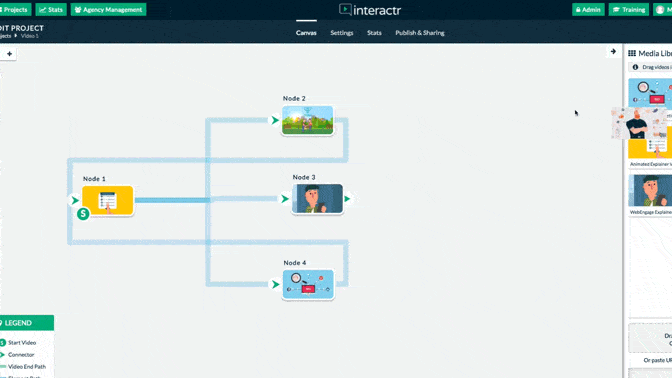This screenshot has width=672, height=378.
Task: Click Node 3 input connector arrow
Action: (x=285, y=198)
